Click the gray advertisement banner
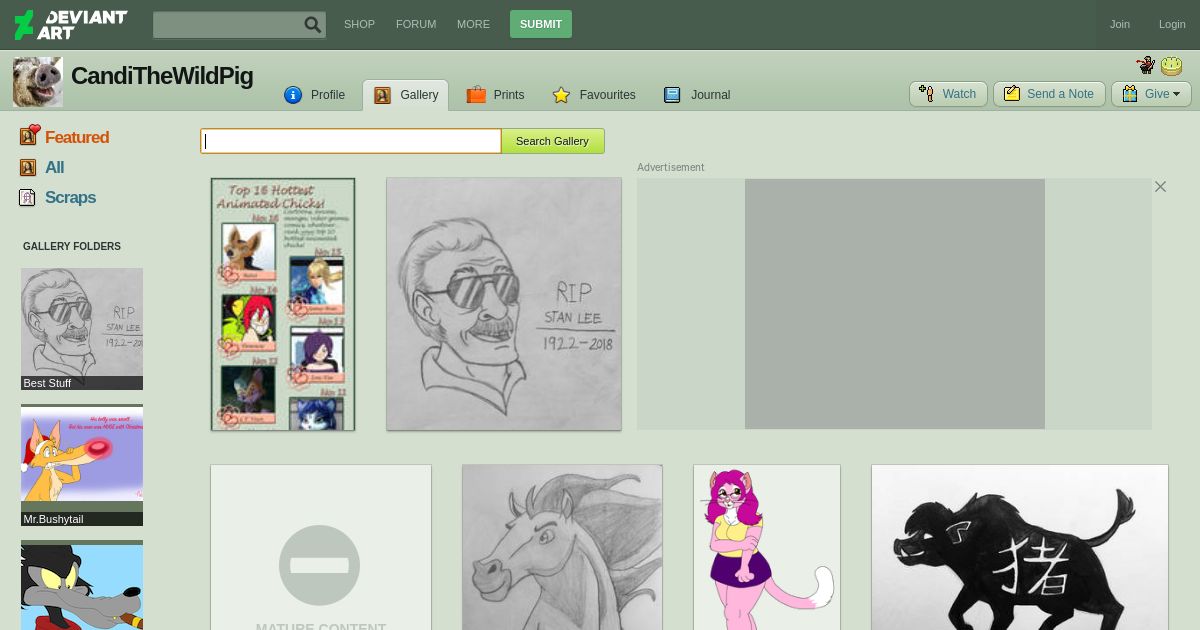Screen dimensions: 1200x630 [895, 304]
